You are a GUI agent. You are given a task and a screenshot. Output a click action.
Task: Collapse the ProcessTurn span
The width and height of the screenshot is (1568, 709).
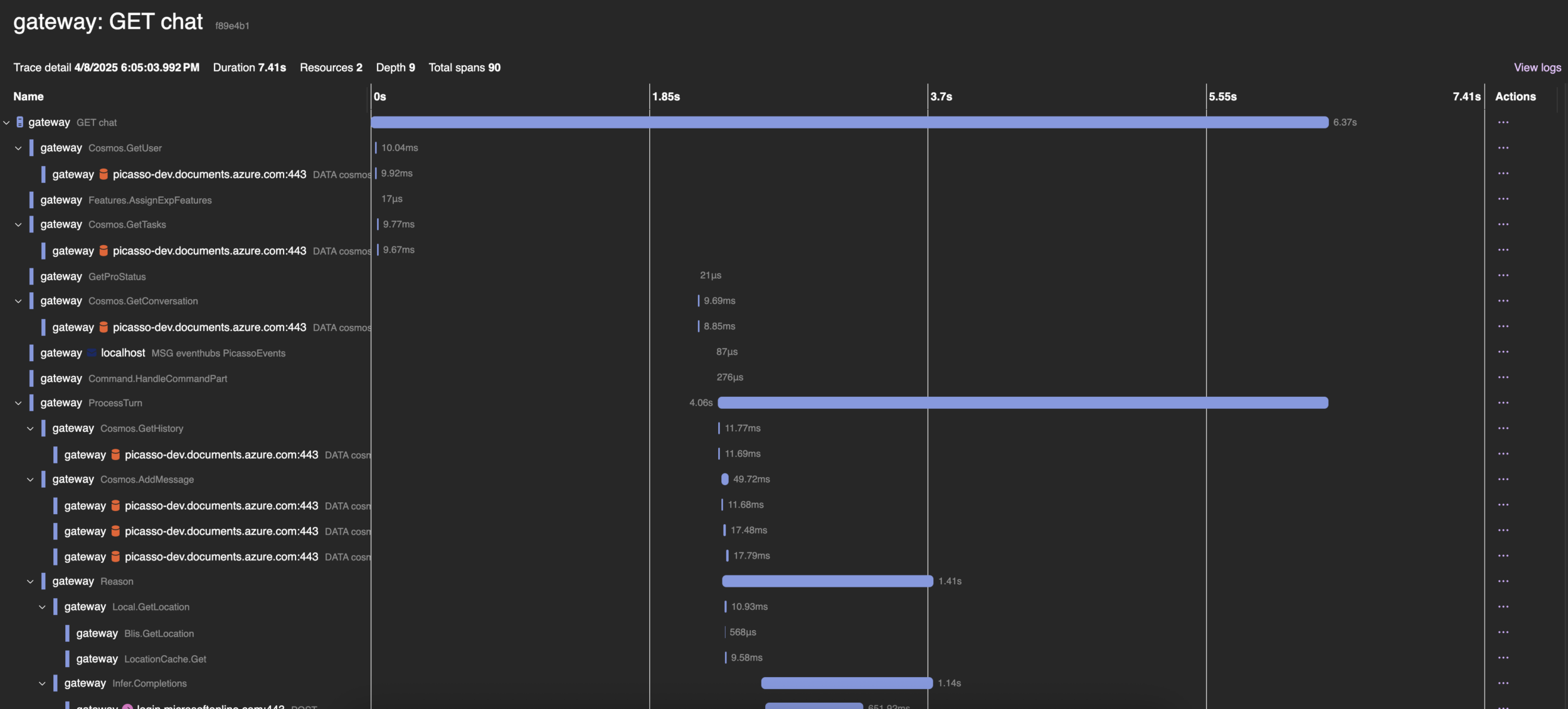(x=18, y=402)
